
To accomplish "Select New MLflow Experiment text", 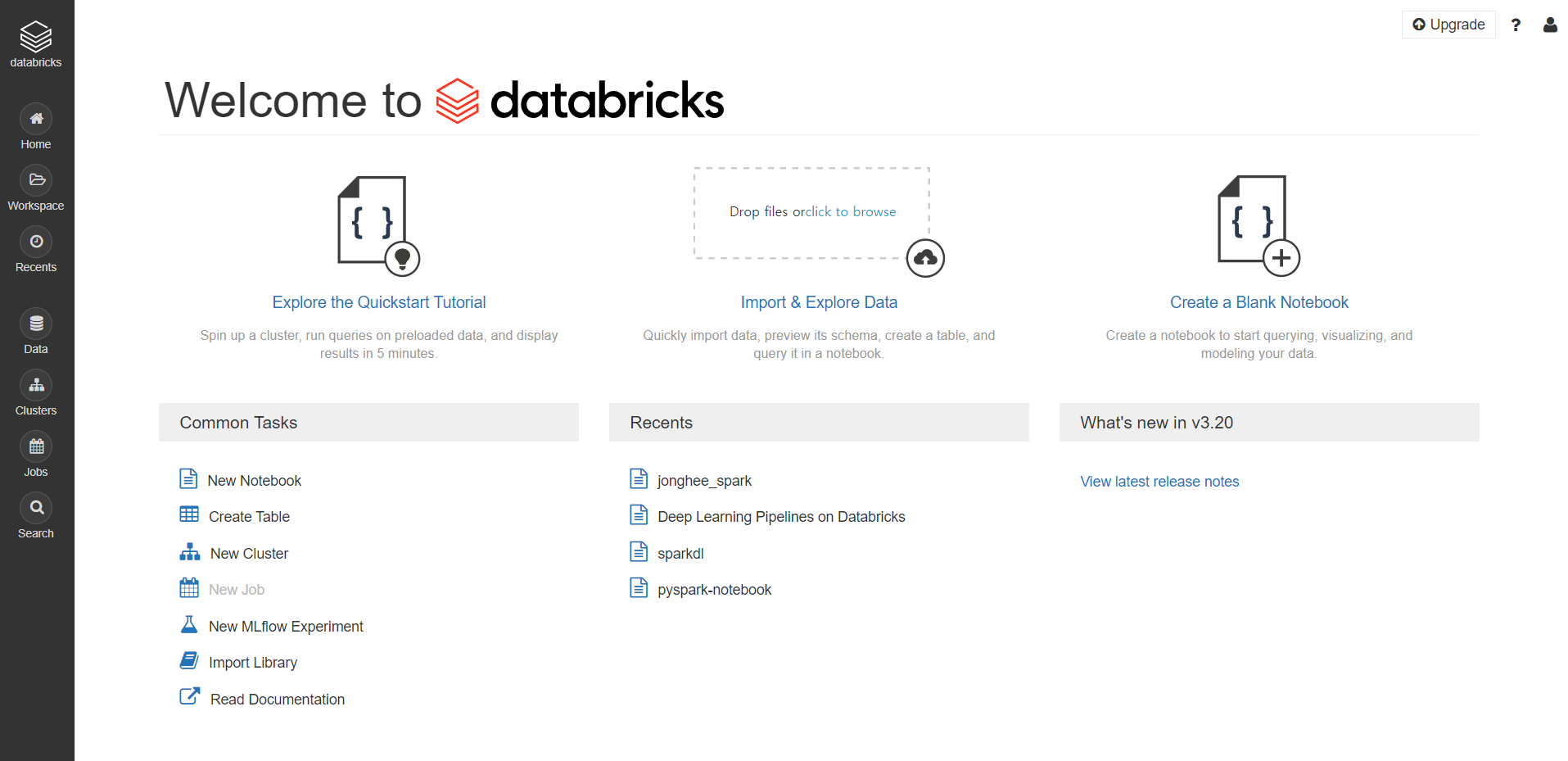I will point(286,627).
